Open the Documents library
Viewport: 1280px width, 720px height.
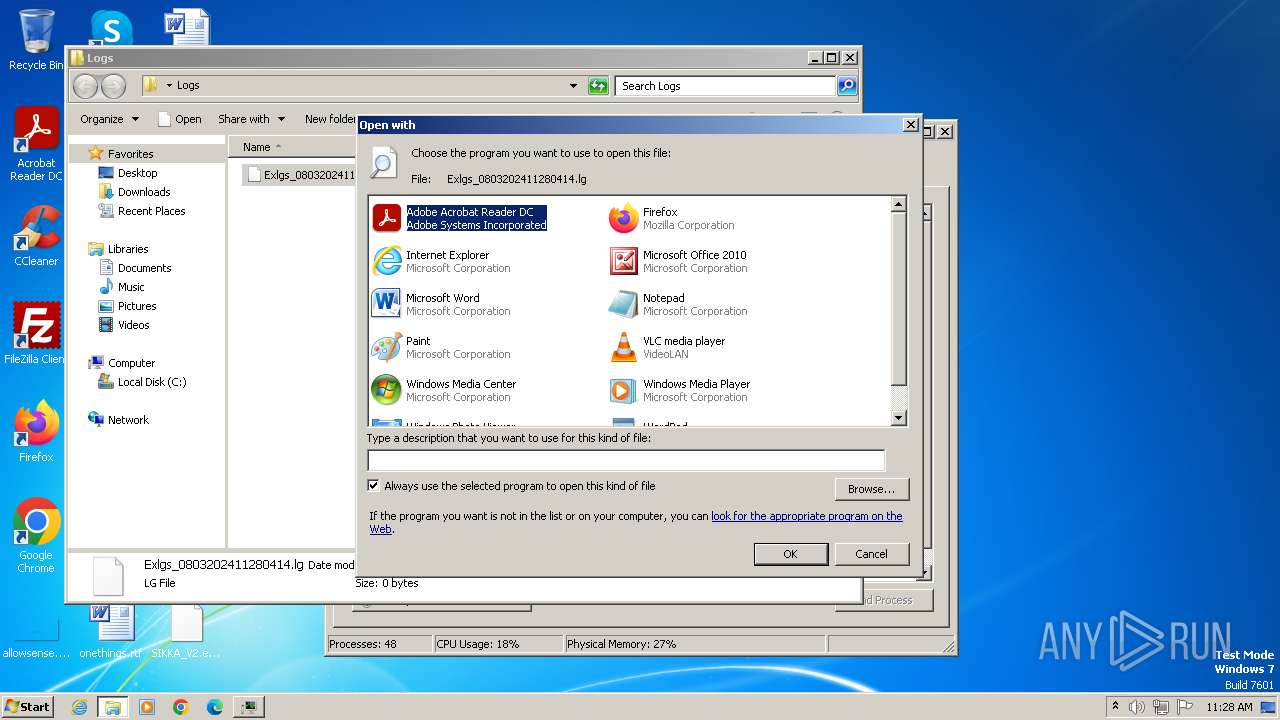click(x=144, y=268)
